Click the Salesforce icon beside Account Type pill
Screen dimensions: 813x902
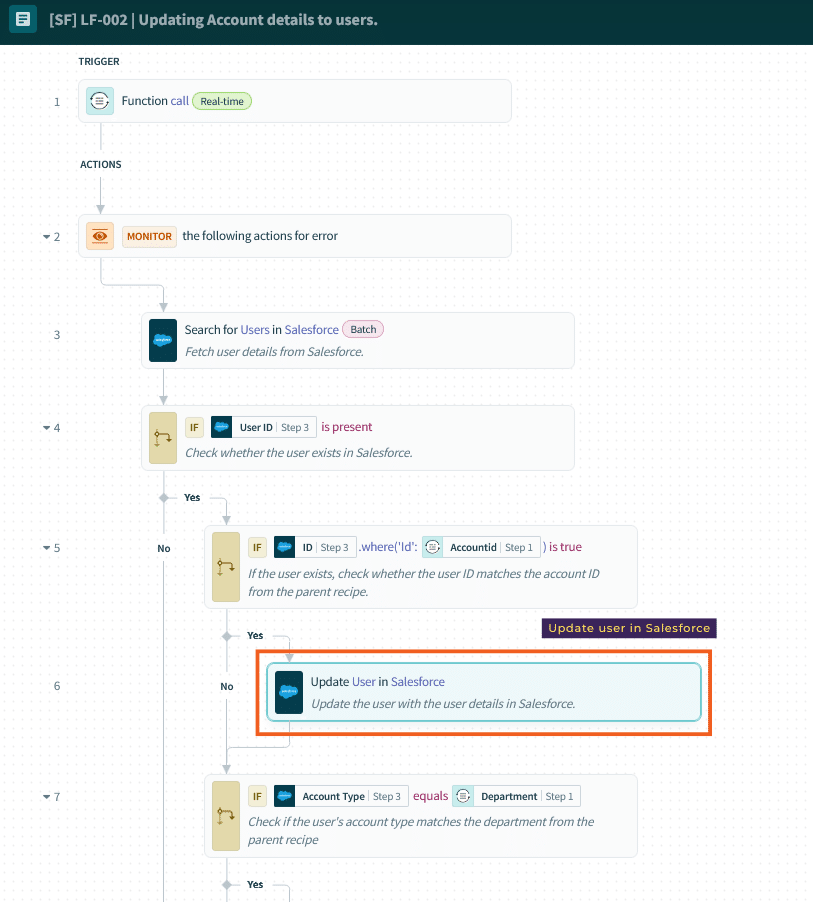[x=284, y=796]
